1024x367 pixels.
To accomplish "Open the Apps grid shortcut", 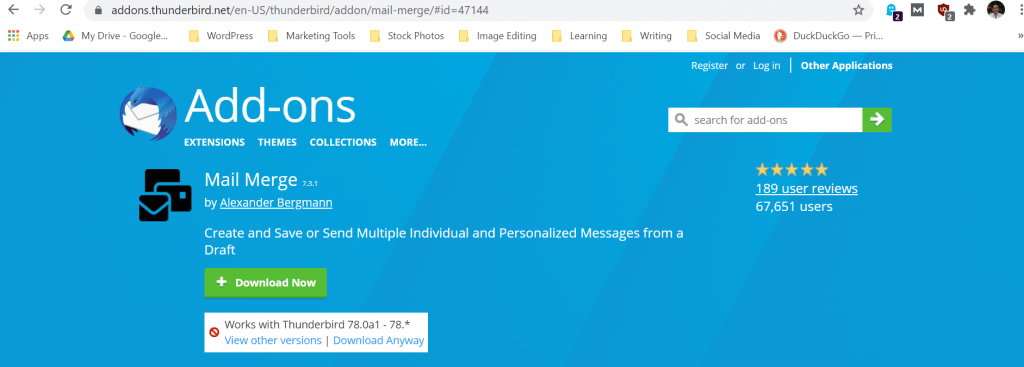I will [28, 36].
